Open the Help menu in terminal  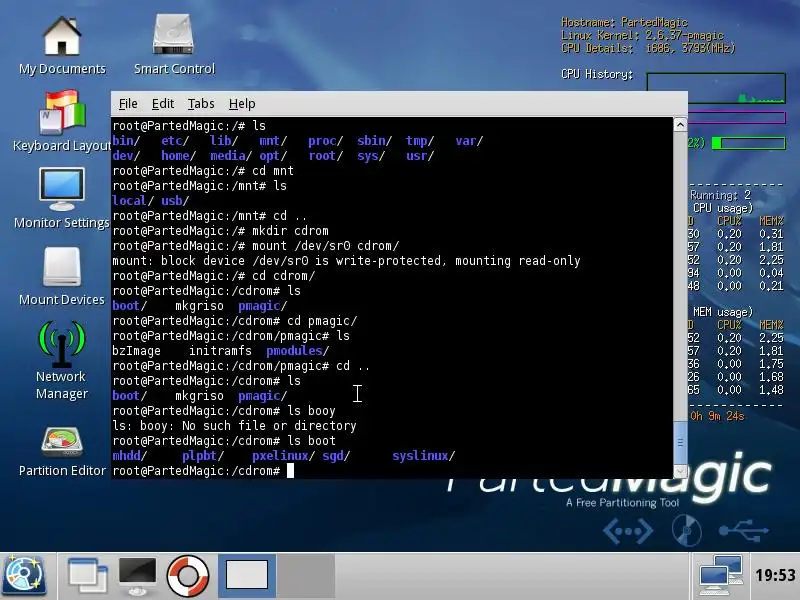pos(242,104)
